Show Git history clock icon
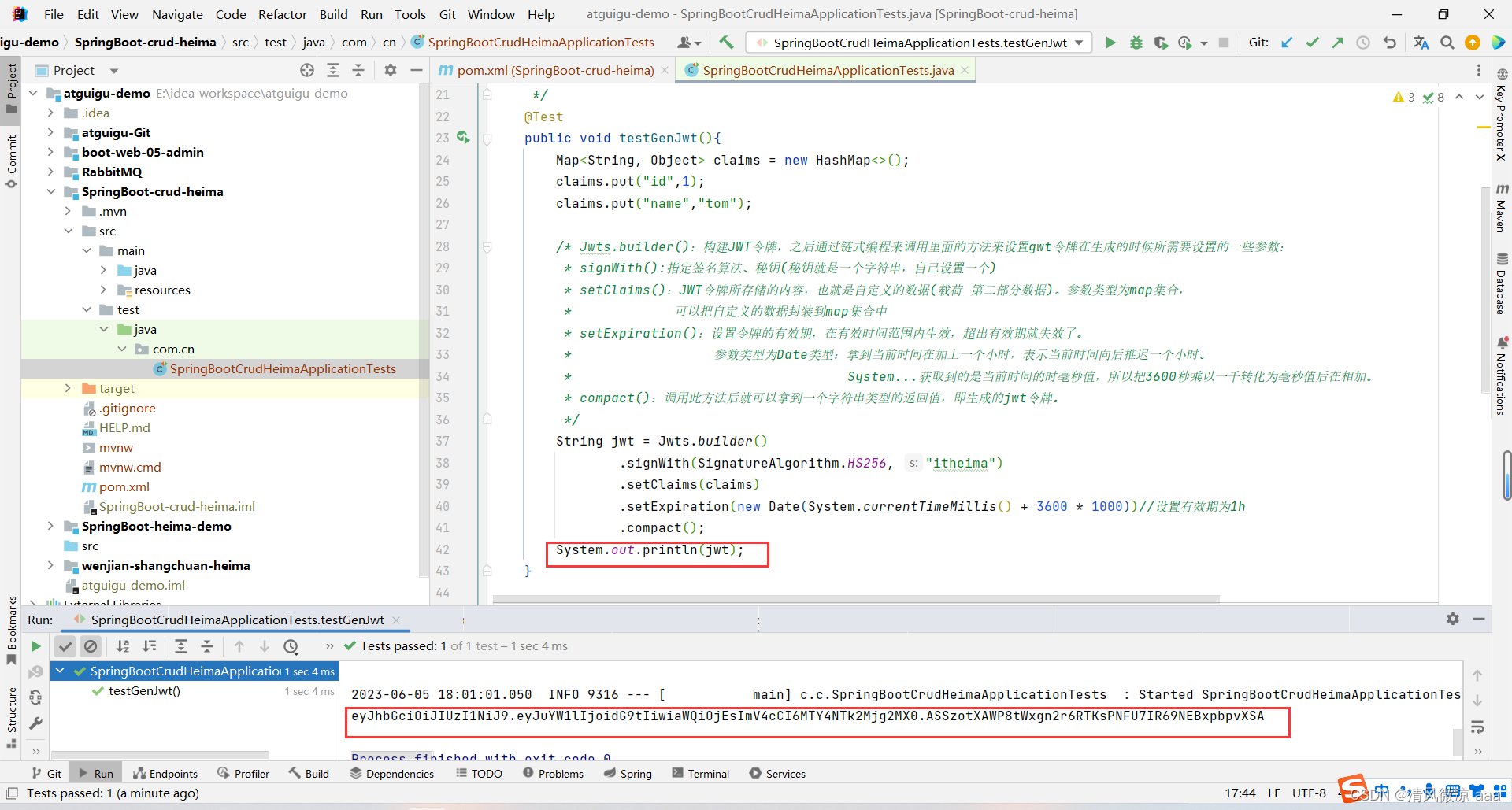This screenshot has width=1512, height=810. [x=1362, y=43]
